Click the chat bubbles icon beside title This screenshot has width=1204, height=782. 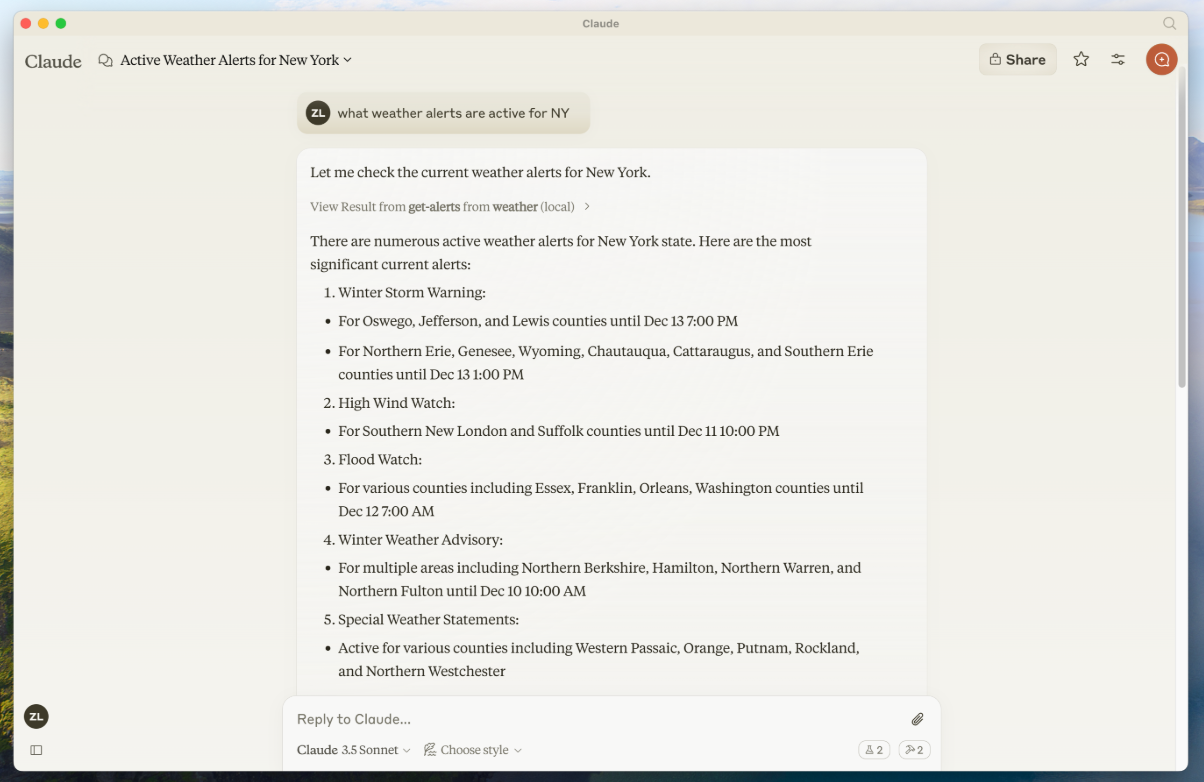[x=105, y=60]
